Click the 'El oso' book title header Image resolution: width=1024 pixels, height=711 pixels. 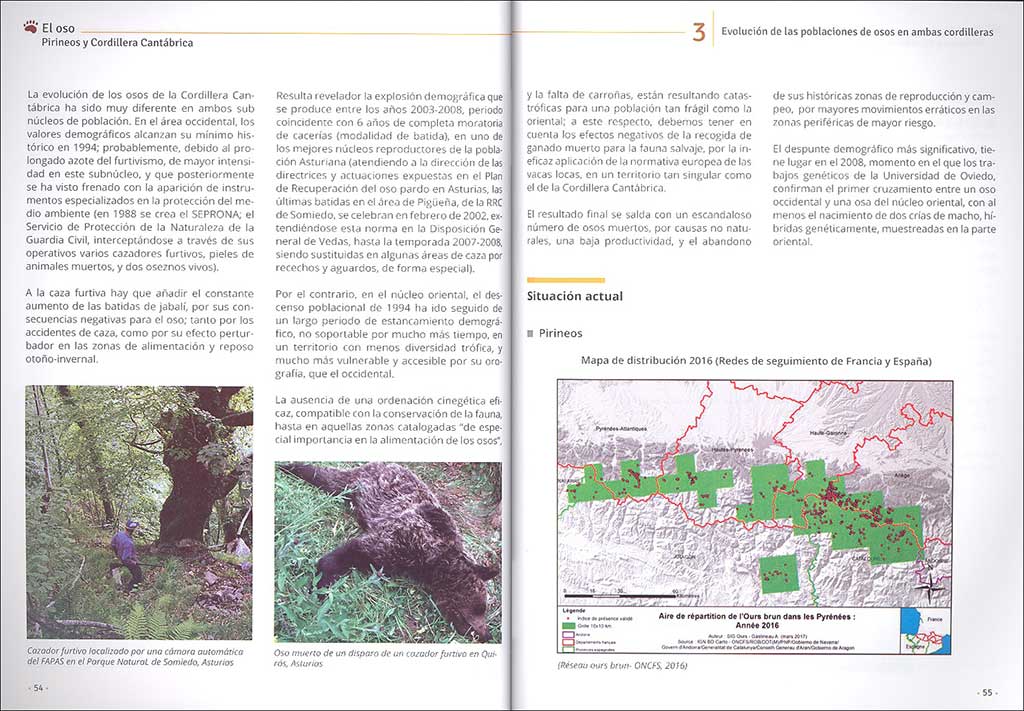point(60,28)
